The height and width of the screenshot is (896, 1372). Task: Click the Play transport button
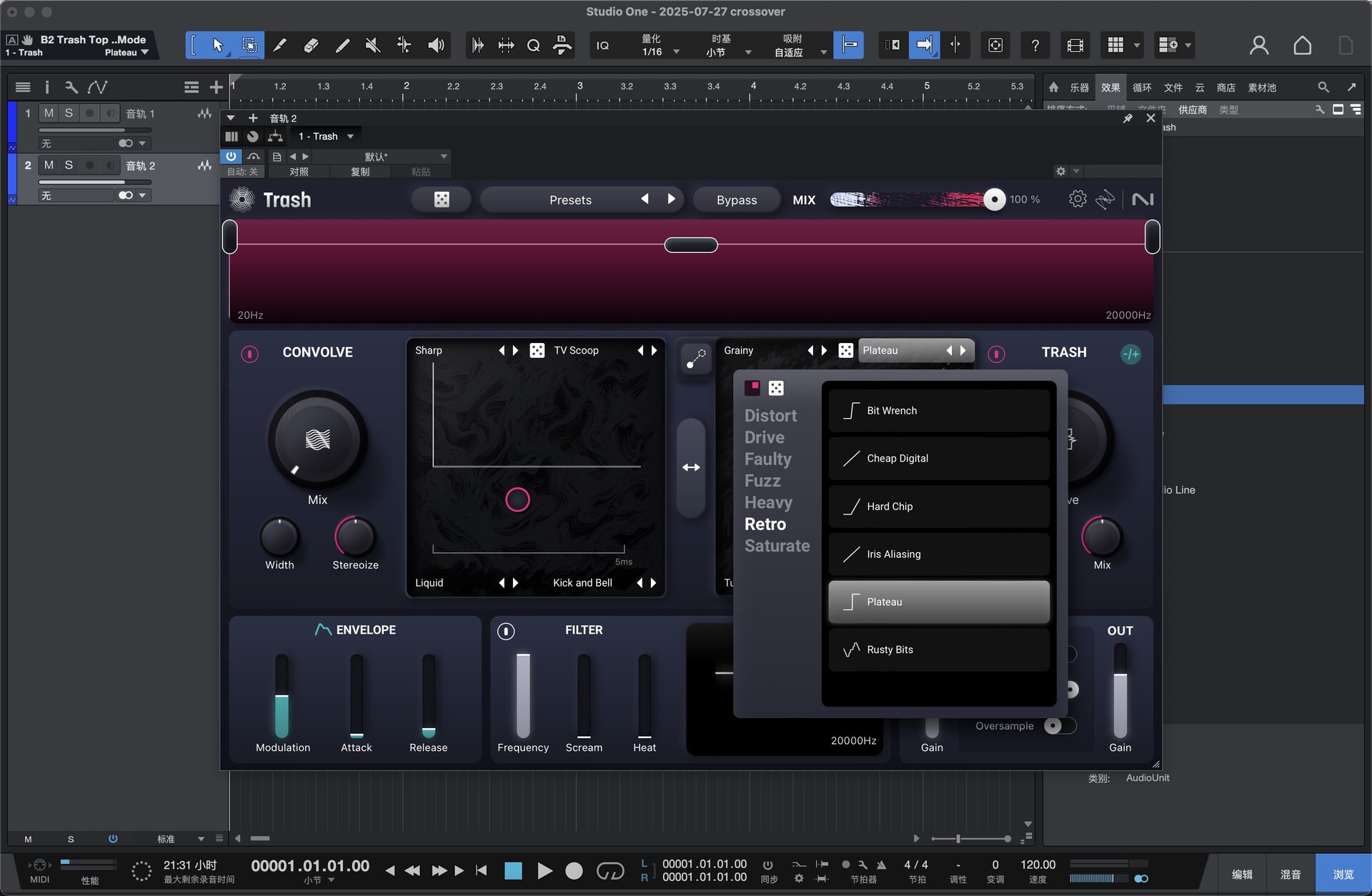coord(545,870)
